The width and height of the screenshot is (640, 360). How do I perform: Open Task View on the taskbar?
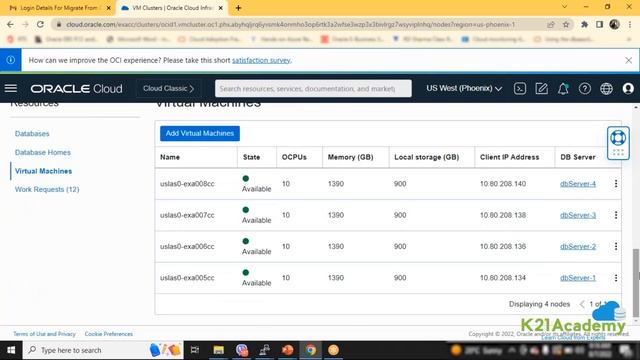(x=195, y=350)
